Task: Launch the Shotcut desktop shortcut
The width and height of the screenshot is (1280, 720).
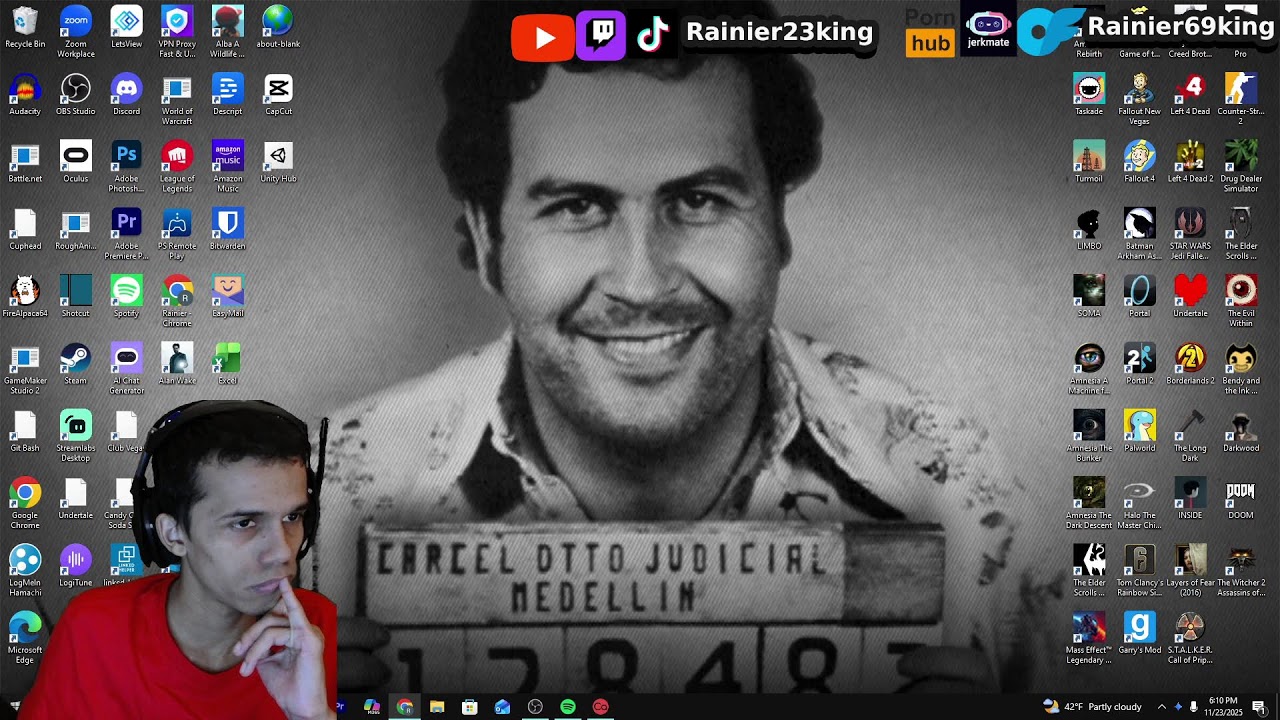Action: [x=76, y=296]
